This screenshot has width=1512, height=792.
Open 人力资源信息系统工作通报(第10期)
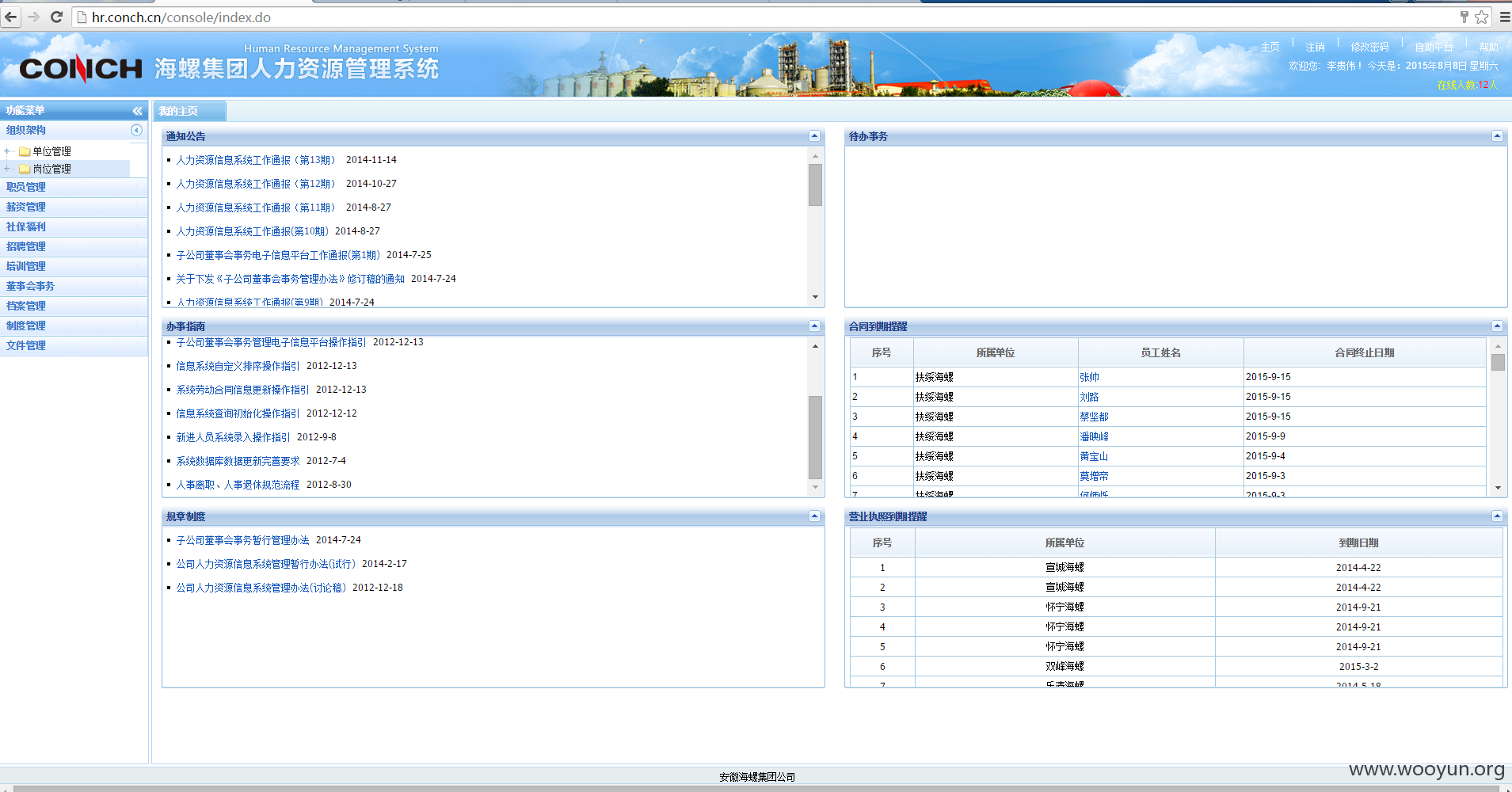click(252, 231)
